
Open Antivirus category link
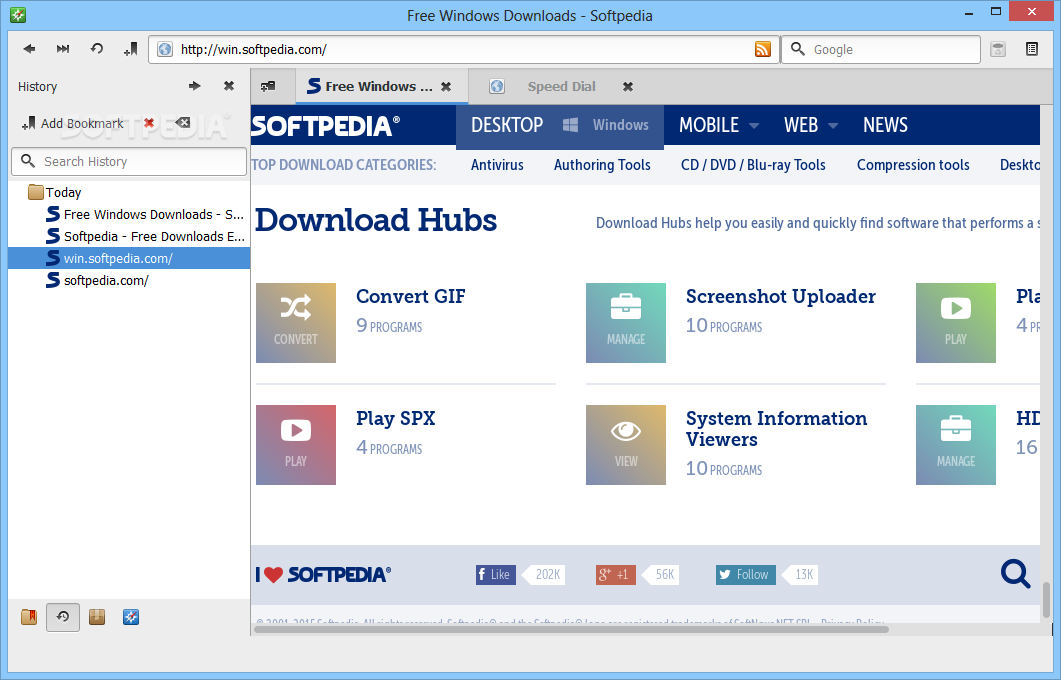pyautogui.click(x=497, y=165)
